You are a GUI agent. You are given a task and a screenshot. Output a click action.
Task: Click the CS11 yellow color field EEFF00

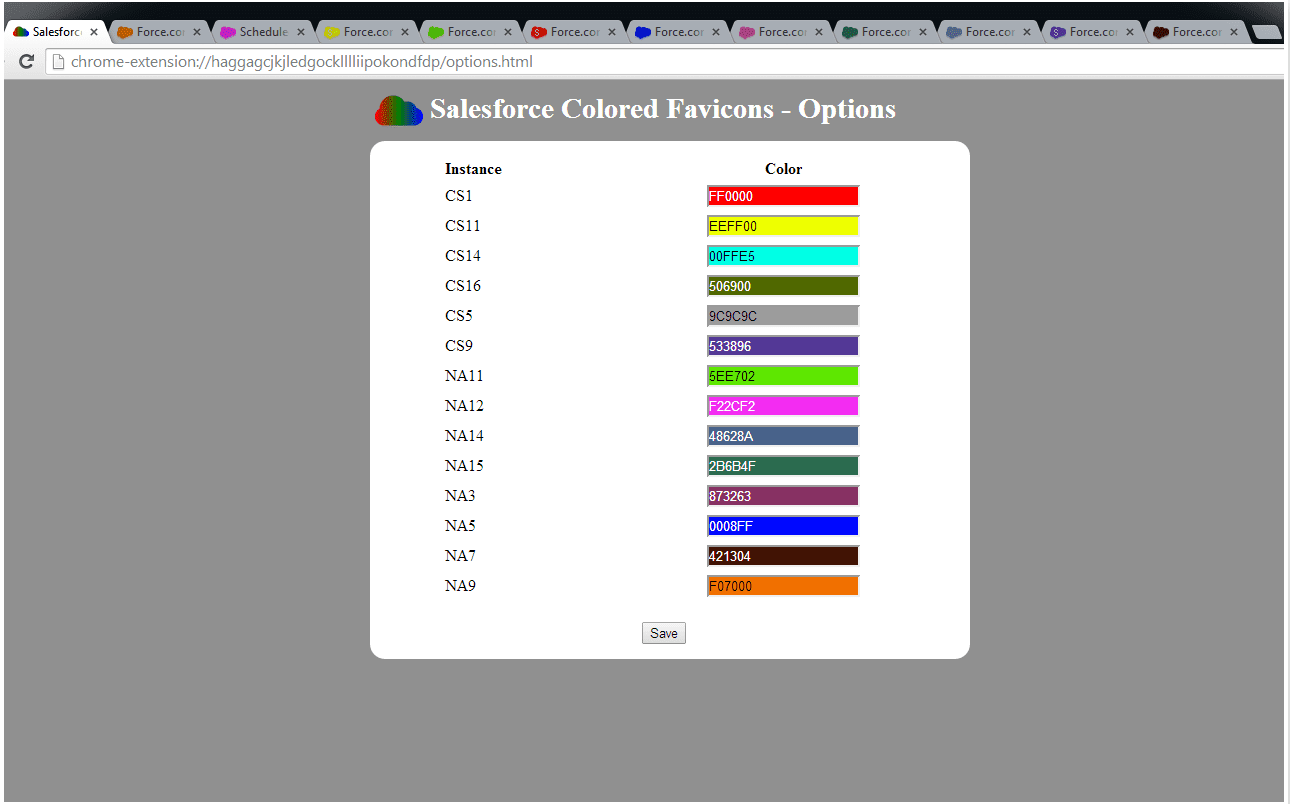[x=783, y=226]
